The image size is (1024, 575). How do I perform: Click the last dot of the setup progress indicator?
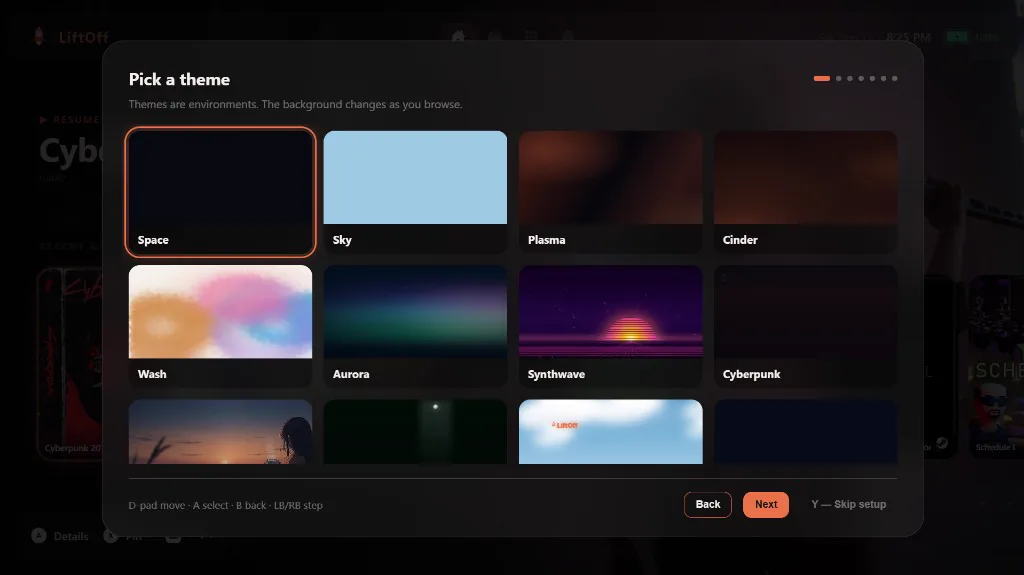click(x=895, y=78)
